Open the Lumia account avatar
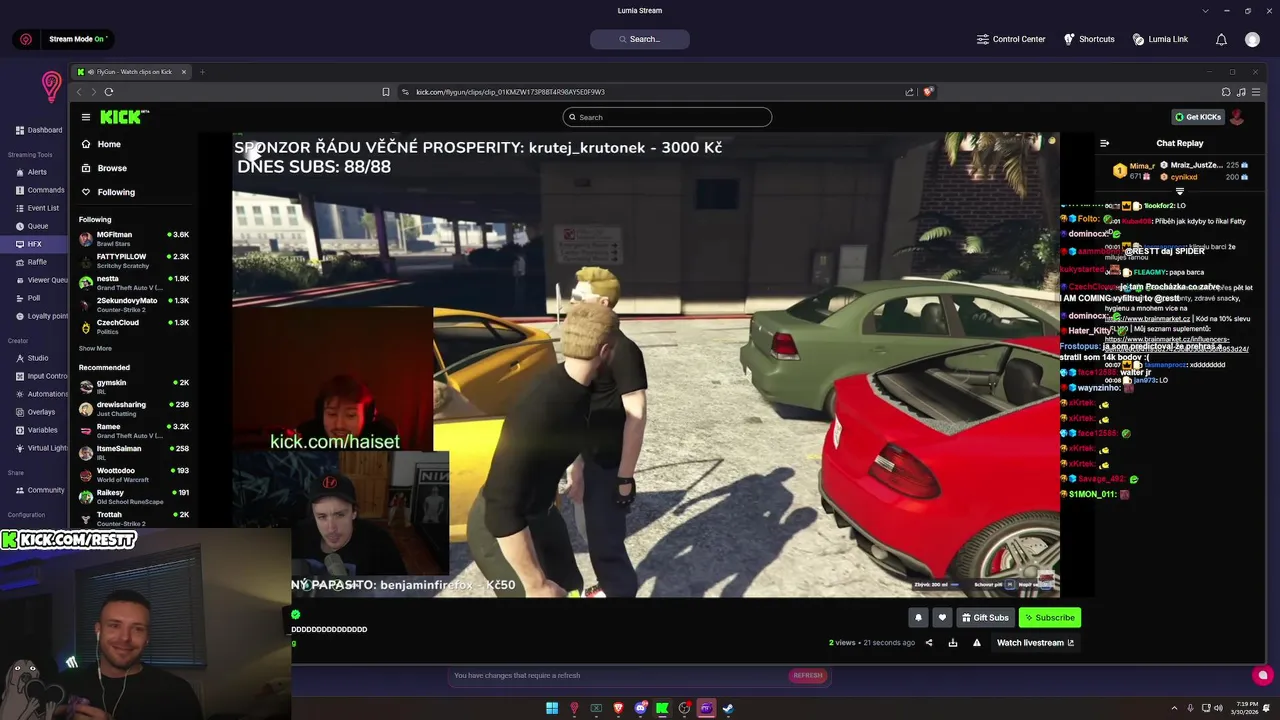 pos(1252,39)
